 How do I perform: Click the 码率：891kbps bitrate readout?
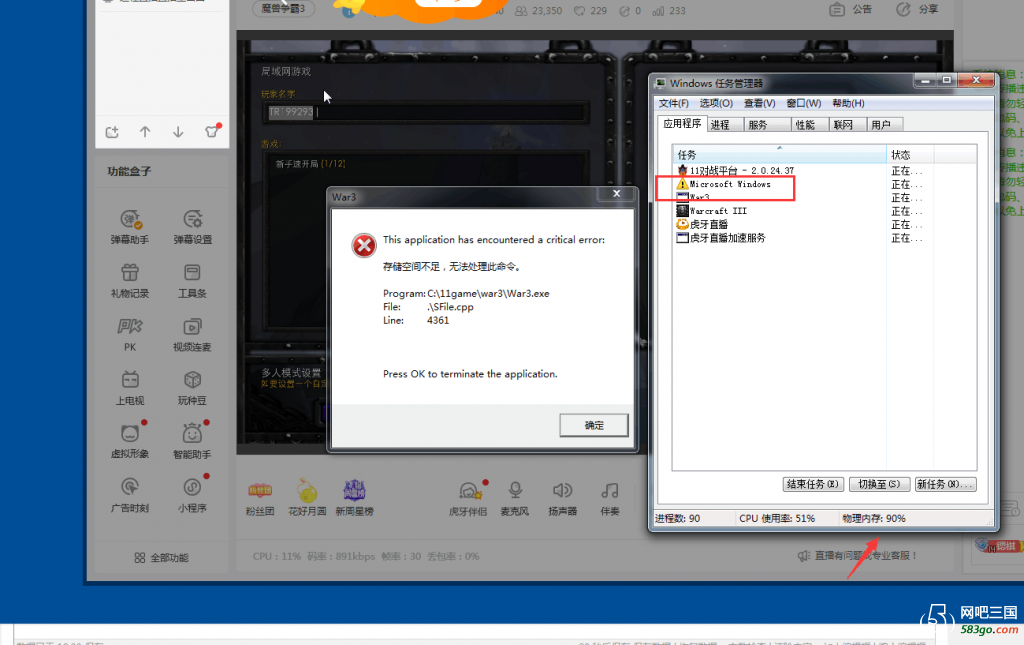[x=341, y=556]
